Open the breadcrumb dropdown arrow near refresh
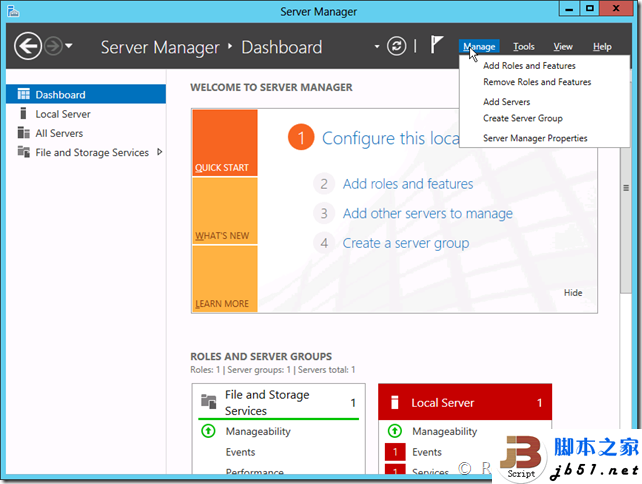The width and height of the screenshot is (642, 484). [377, 47]
